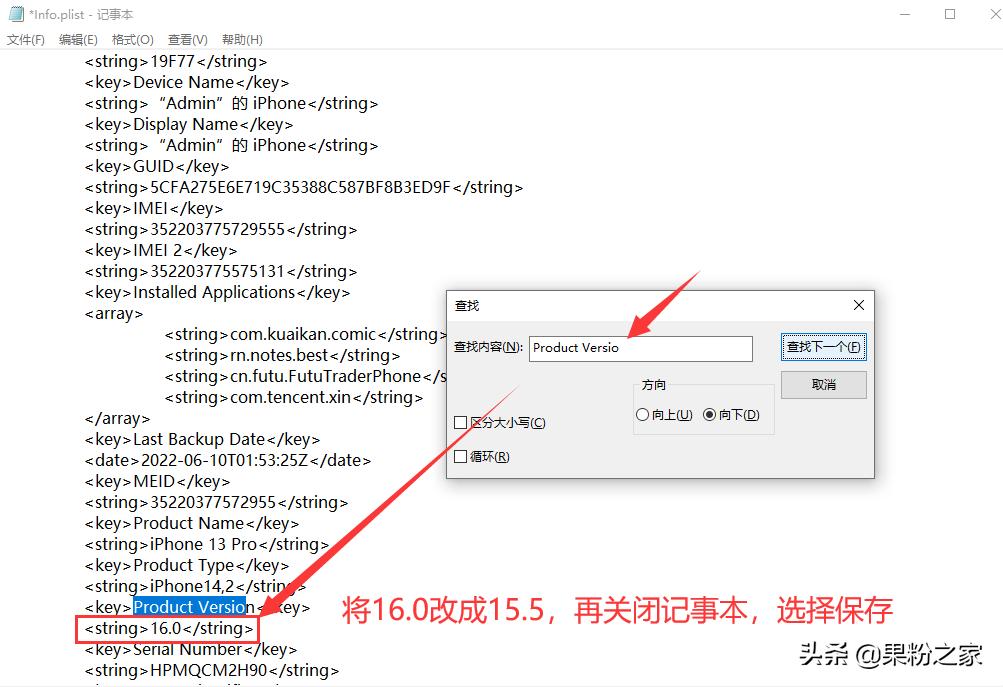Click the Notepad icon in the title bar
Viewport: 1003px width, 687px height.
pos(14,14)
